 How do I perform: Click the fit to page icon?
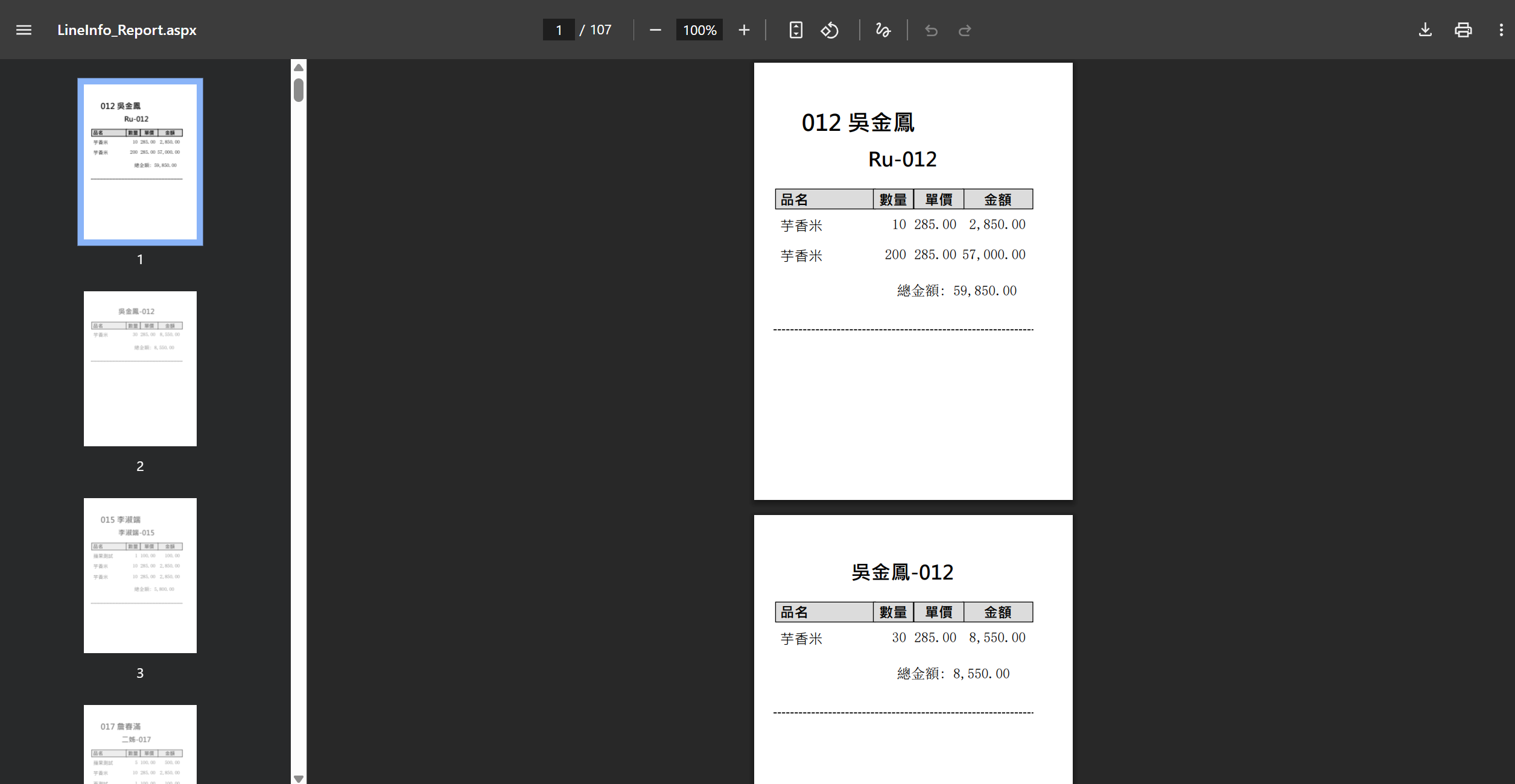[x=796, y=30]
